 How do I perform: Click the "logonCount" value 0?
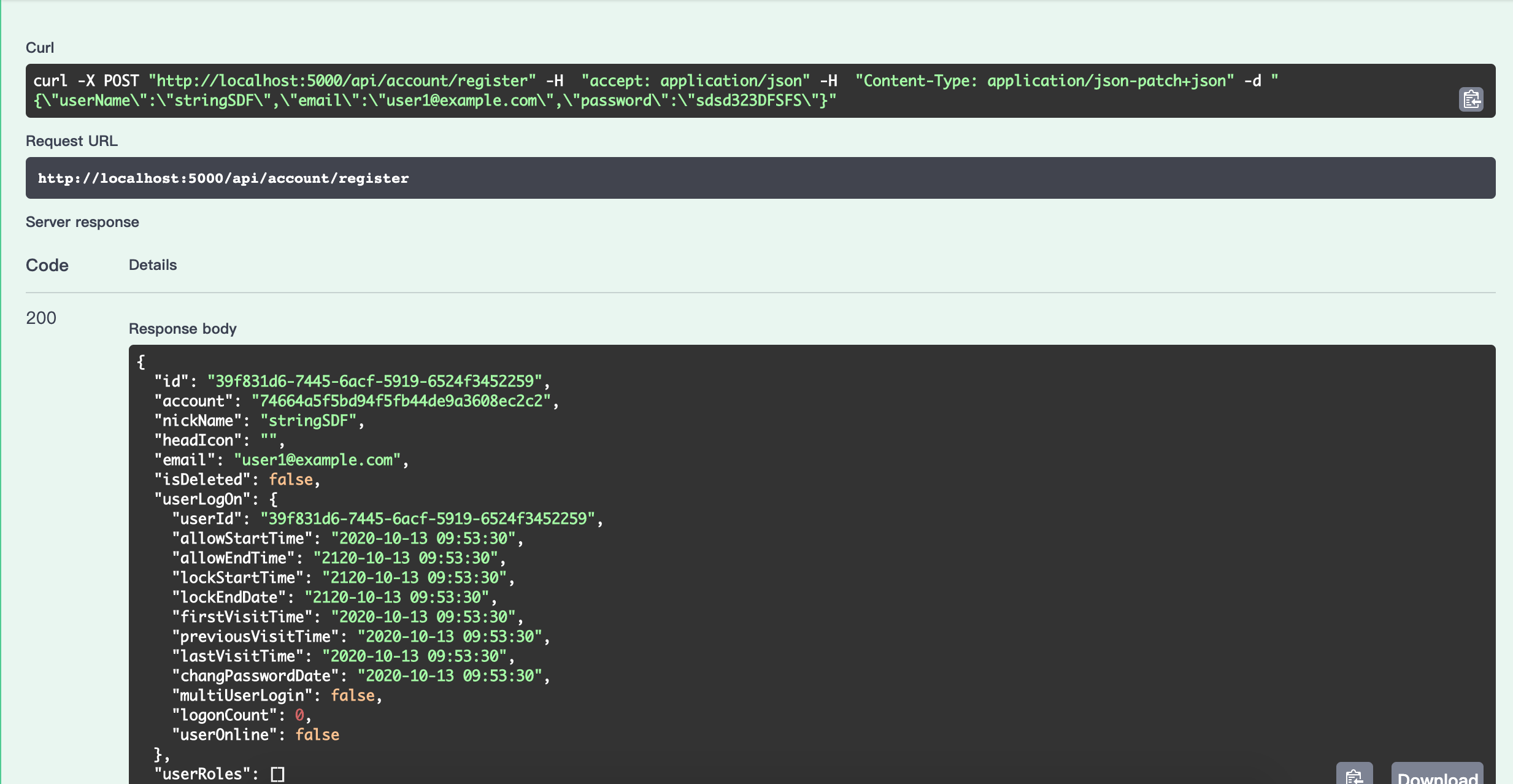coord(299,715)
